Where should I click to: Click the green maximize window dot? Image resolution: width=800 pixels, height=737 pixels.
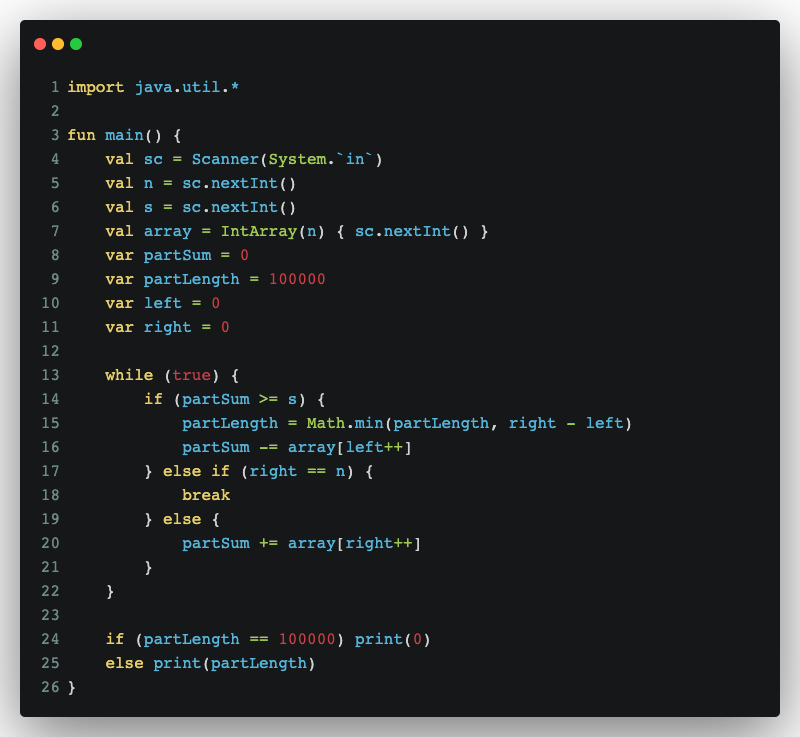click(76, 44)
